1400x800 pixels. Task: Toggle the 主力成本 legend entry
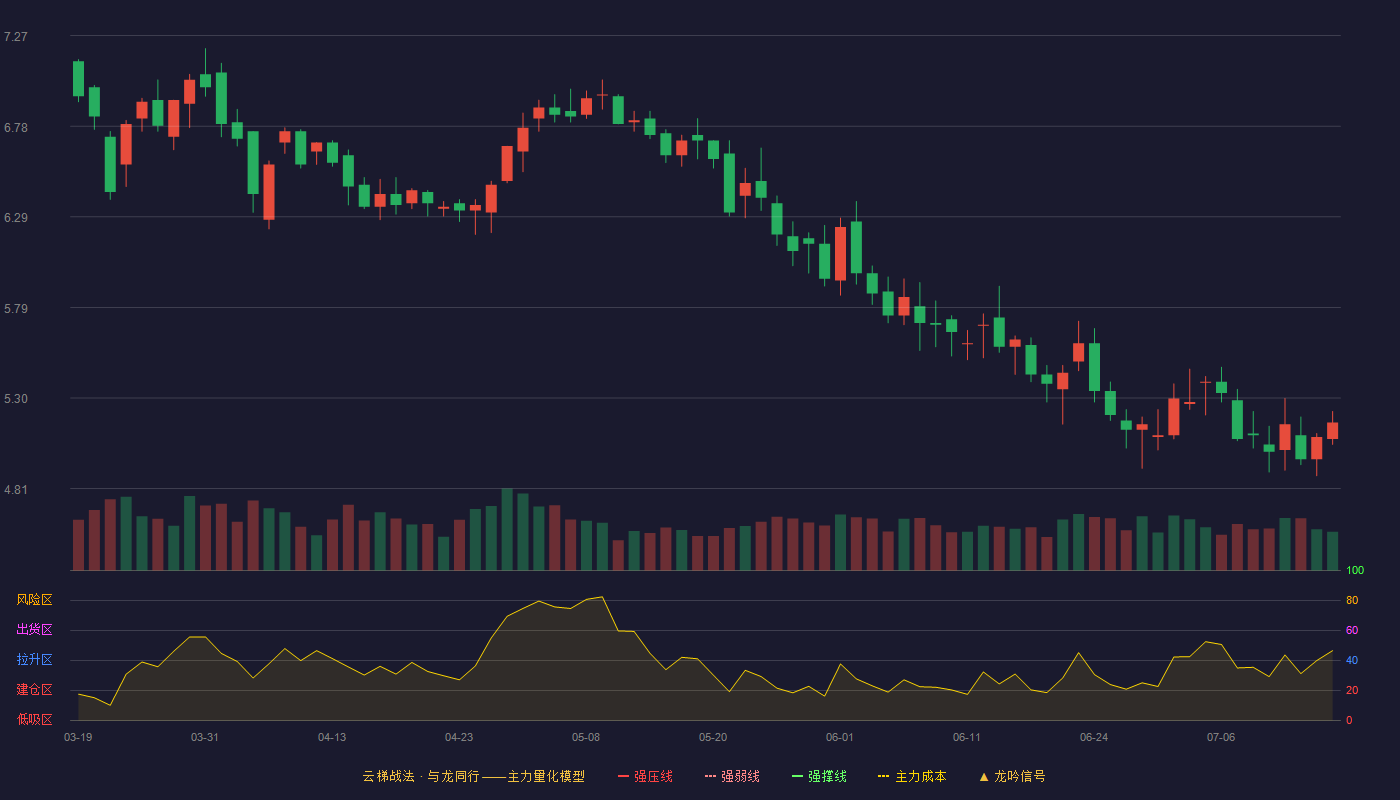point(911,776)
